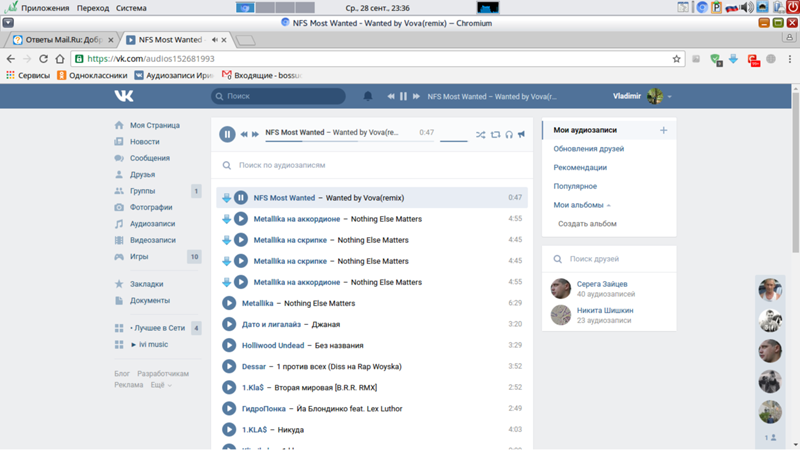Adjust the player volume slider
Viewport: 800px width, 450px height.
[454, 141]
